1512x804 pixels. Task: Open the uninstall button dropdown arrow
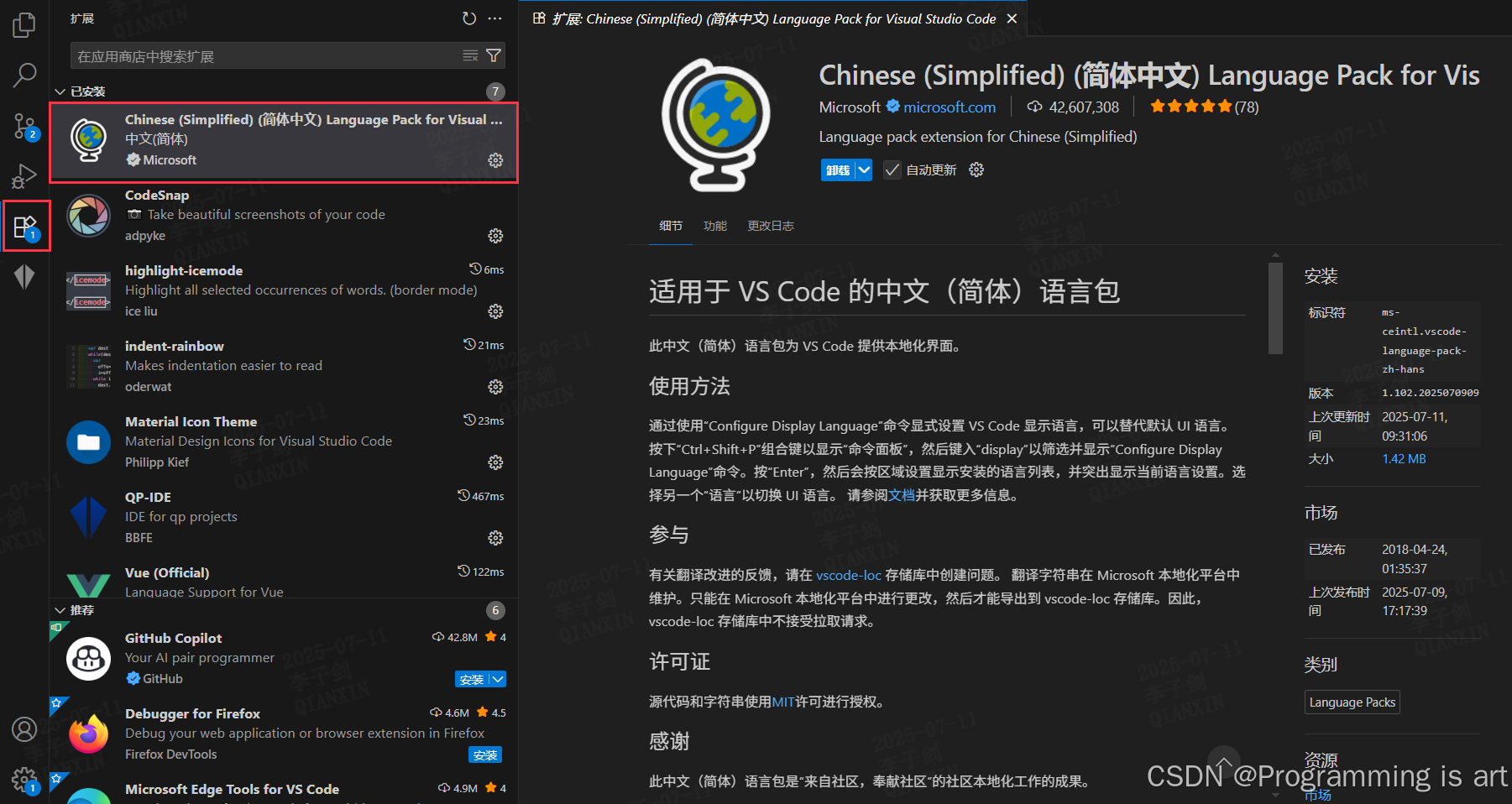[864, 170]
